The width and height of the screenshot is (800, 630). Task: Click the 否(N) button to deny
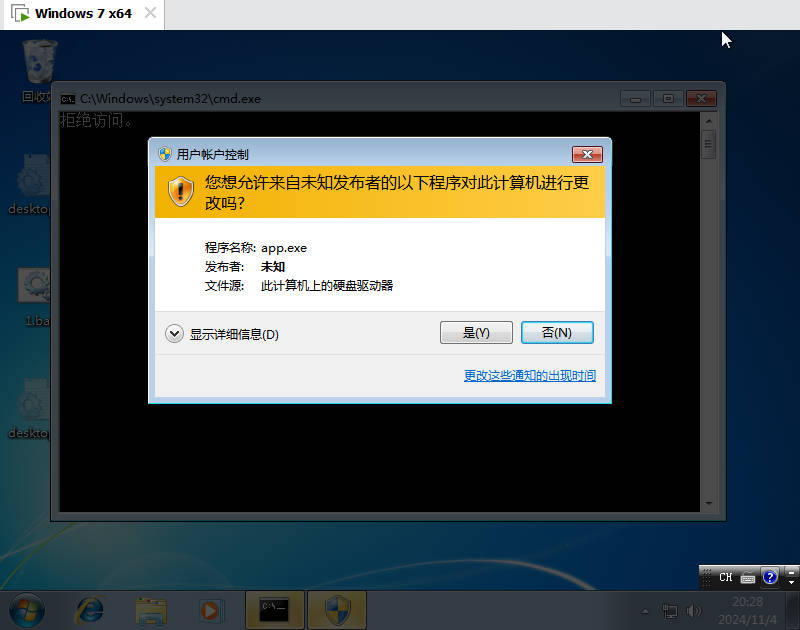[557, 333]
